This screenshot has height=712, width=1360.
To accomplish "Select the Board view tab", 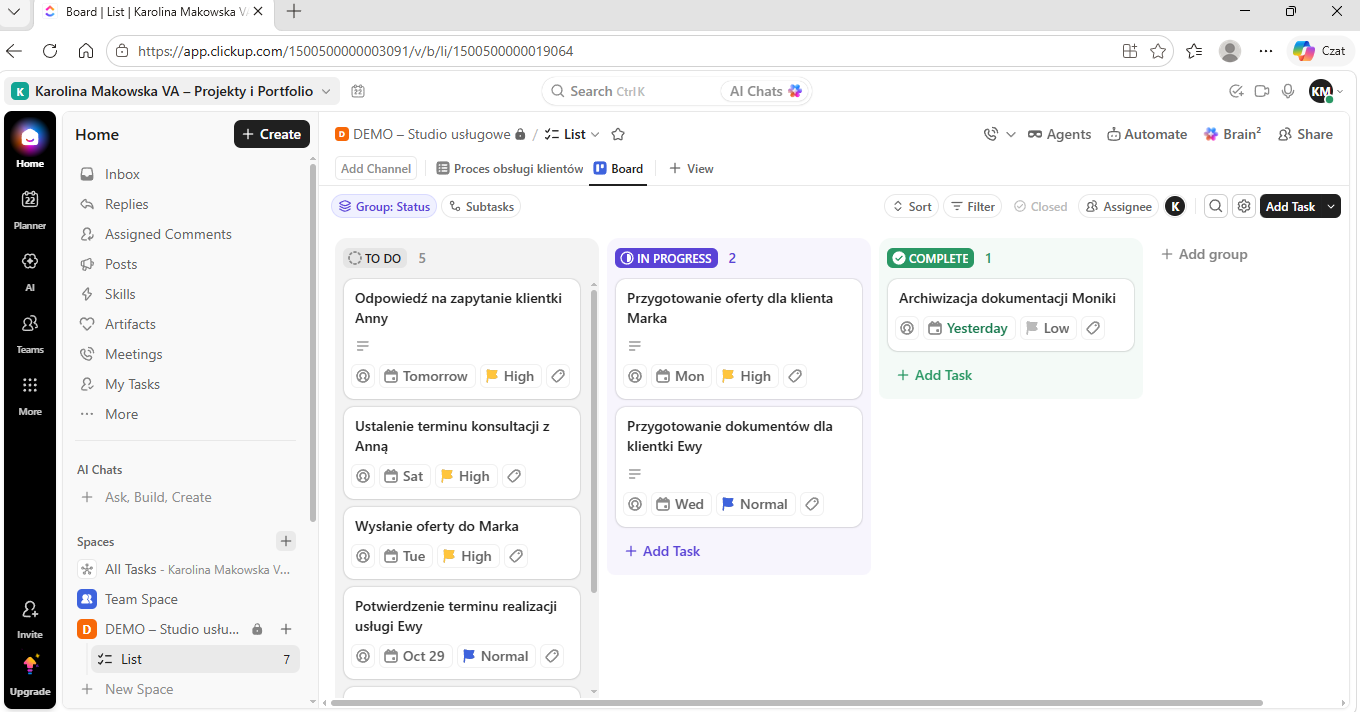I will coord(618,169).
